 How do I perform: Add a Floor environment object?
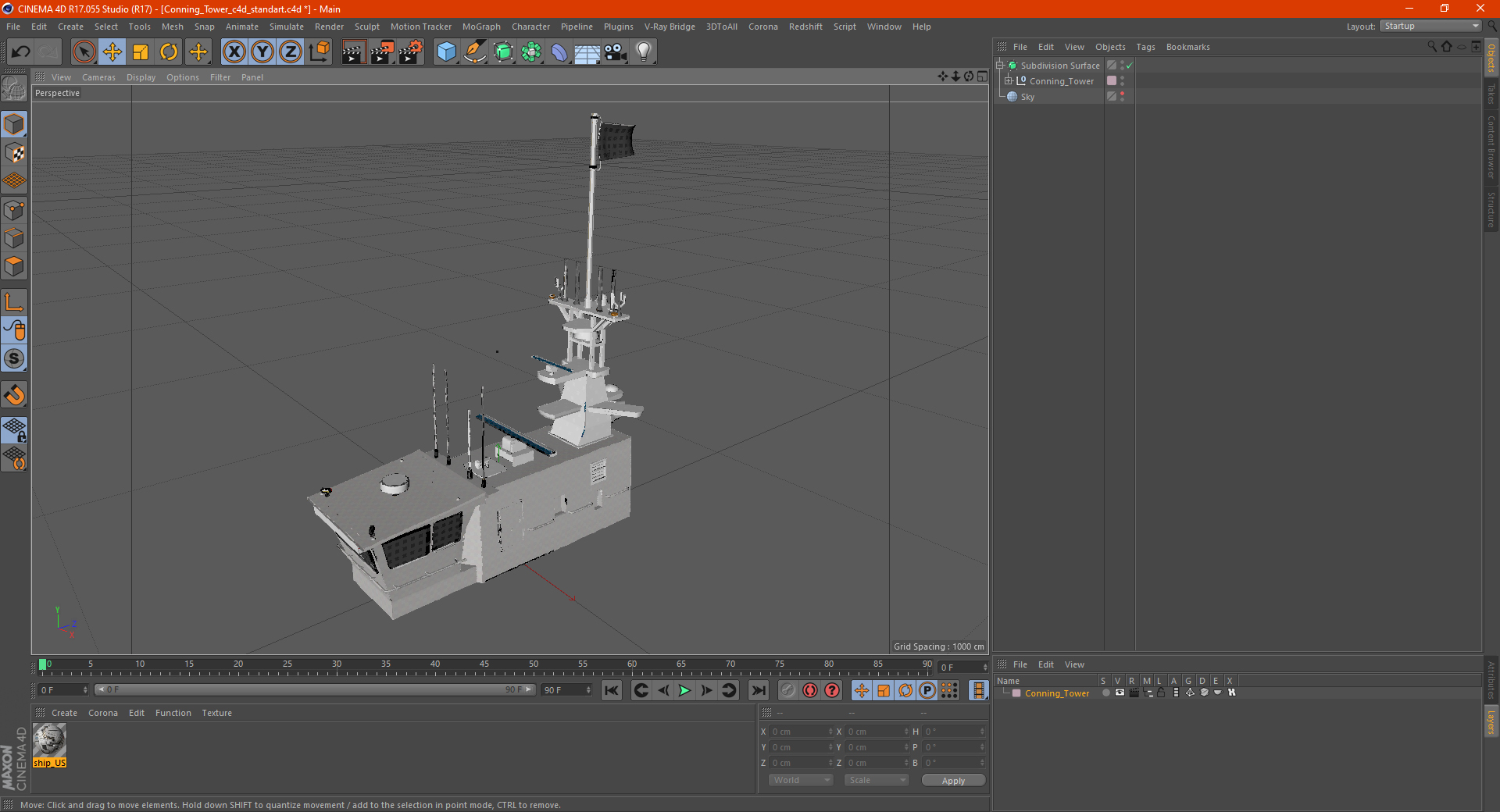pyautogui.click(x=587, y=52)
